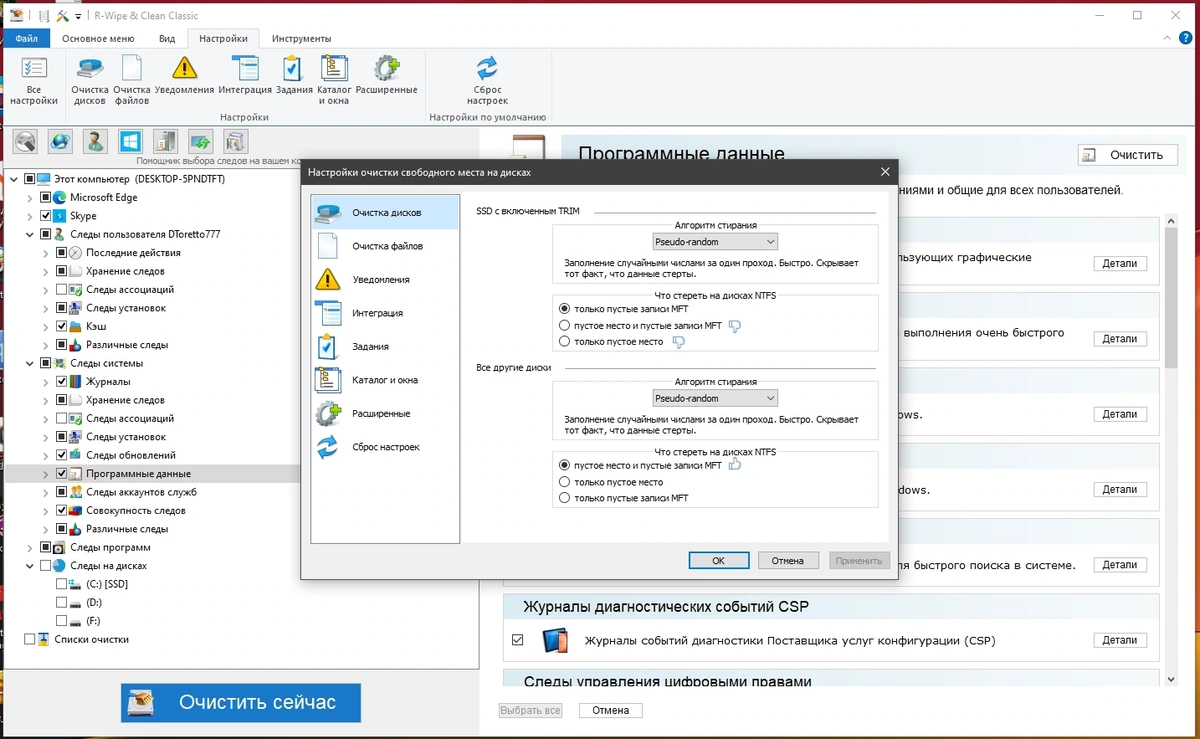Click the Очистить сейчас button
The height and width of the screenshot is (739, 1200).
click(x=241, y=702)
